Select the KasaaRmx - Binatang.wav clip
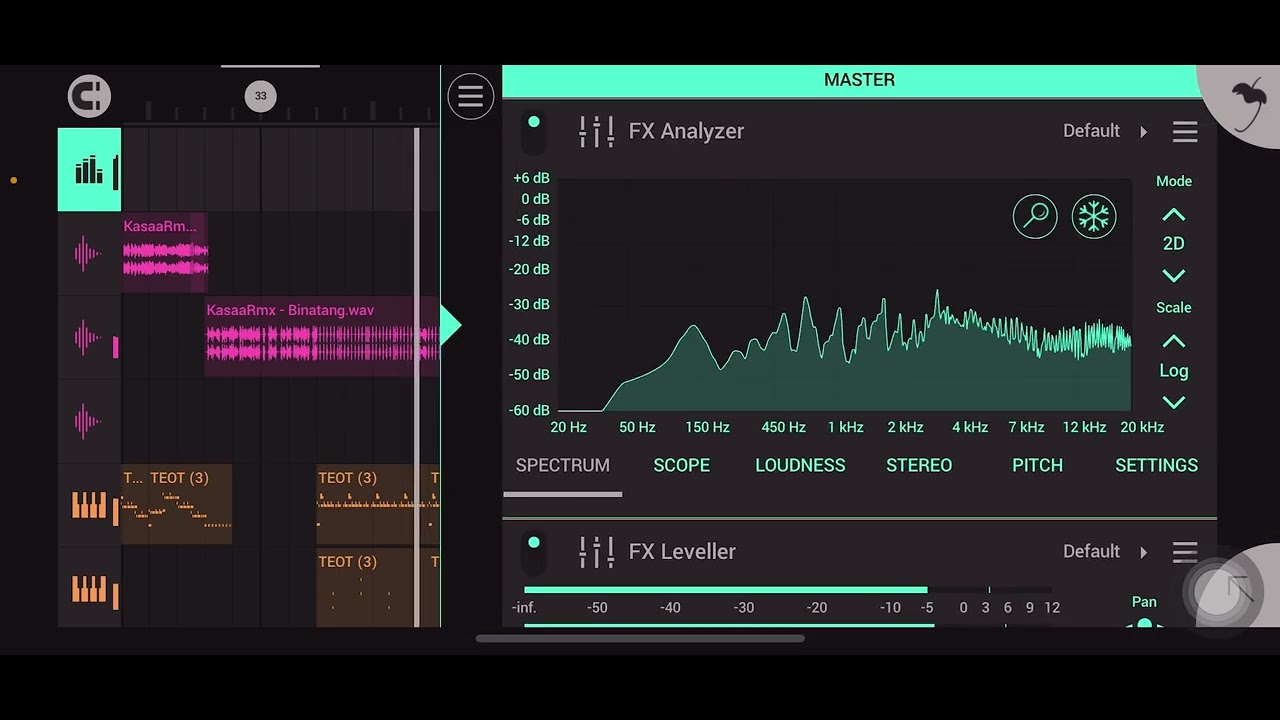The height and width of the screenshot is (720, 1280). click(322, 337)
